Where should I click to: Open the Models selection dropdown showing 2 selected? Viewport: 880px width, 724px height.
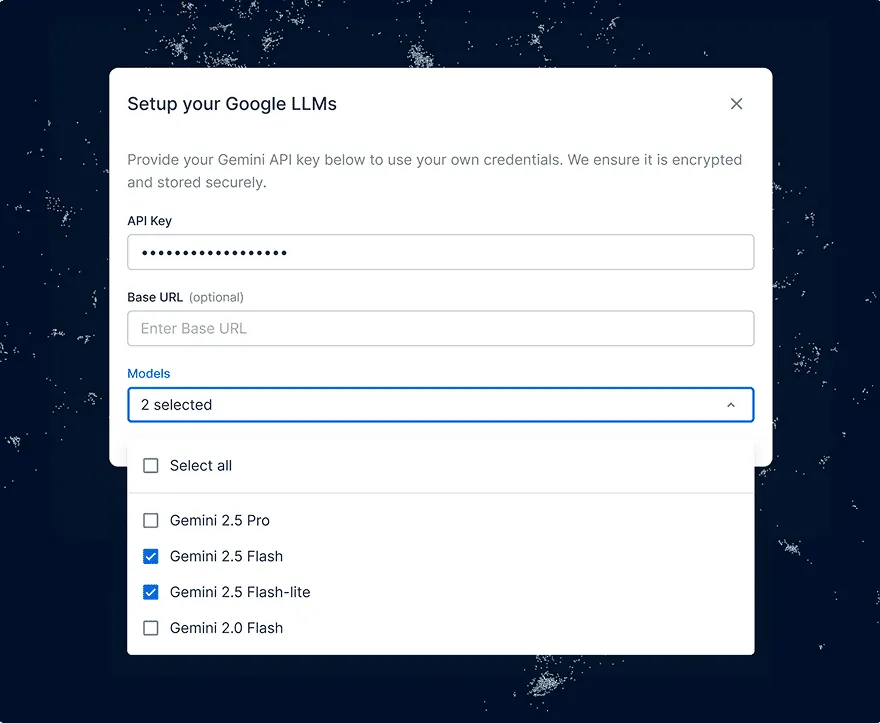click(x=440, y=404)
